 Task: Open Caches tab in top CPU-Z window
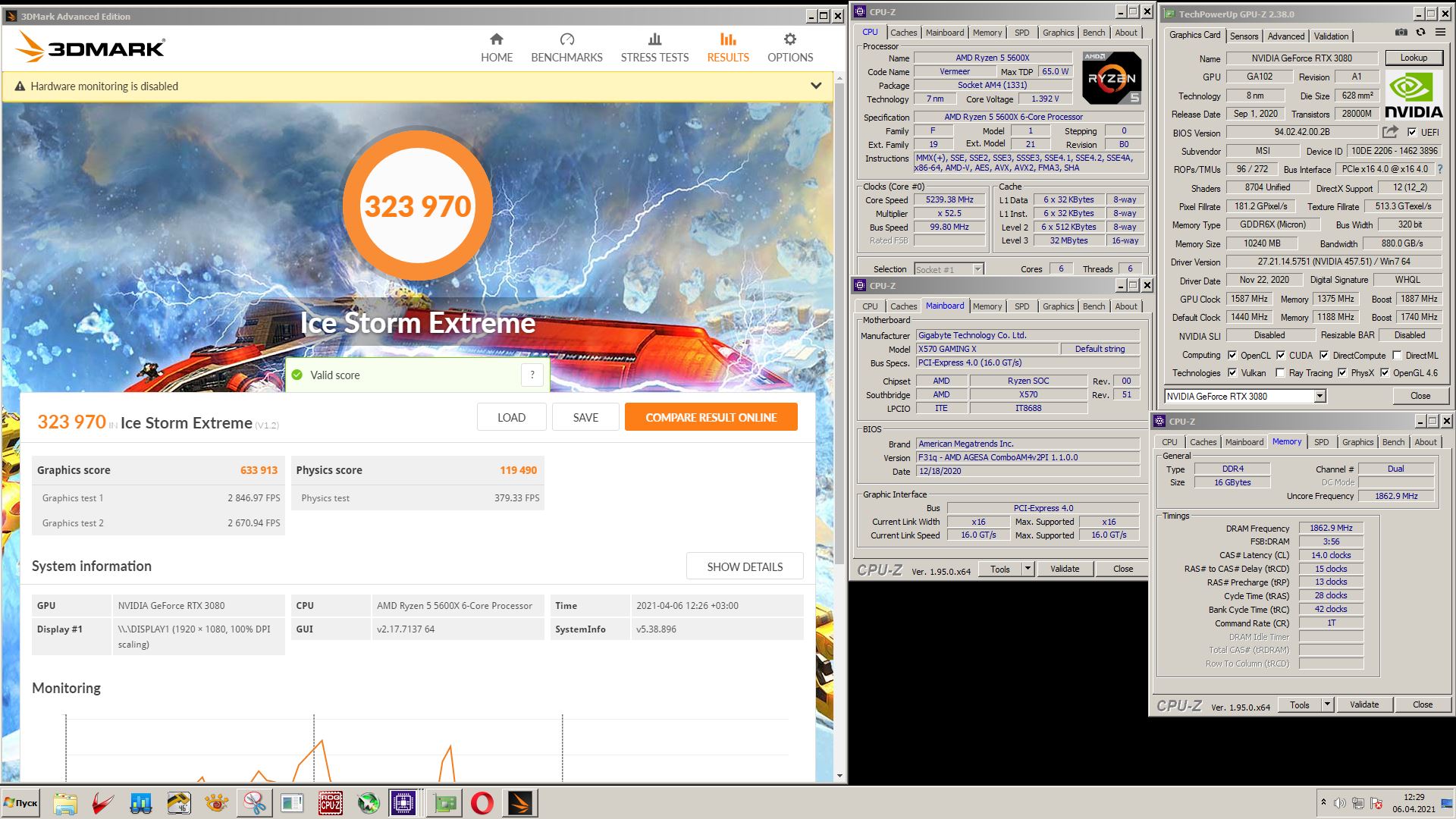(903, 33)
